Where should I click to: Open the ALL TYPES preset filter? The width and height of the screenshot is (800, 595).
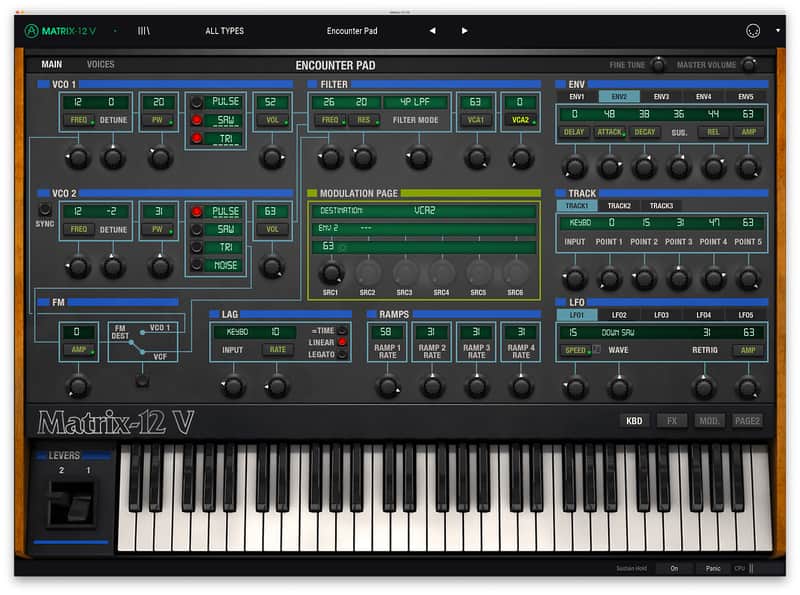click(224, 31)
